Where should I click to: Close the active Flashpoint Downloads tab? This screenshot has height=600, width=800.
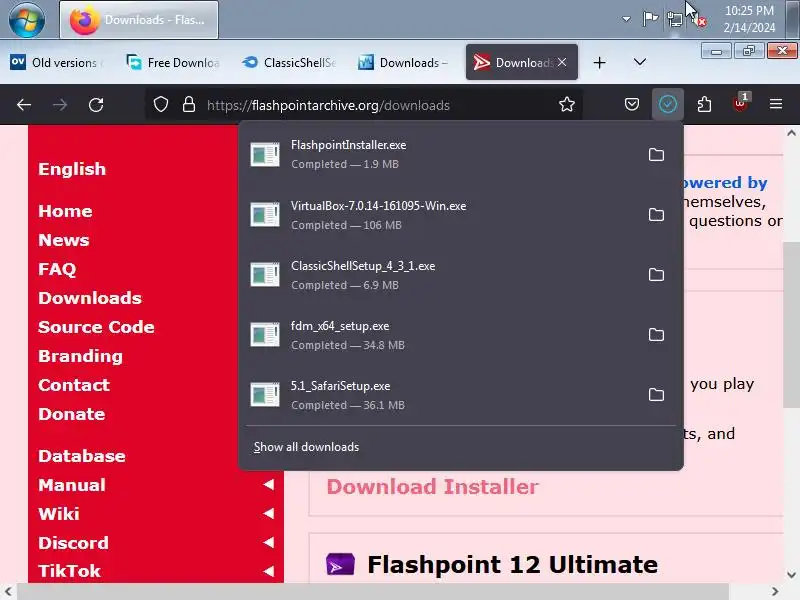[x=562, y=62]
